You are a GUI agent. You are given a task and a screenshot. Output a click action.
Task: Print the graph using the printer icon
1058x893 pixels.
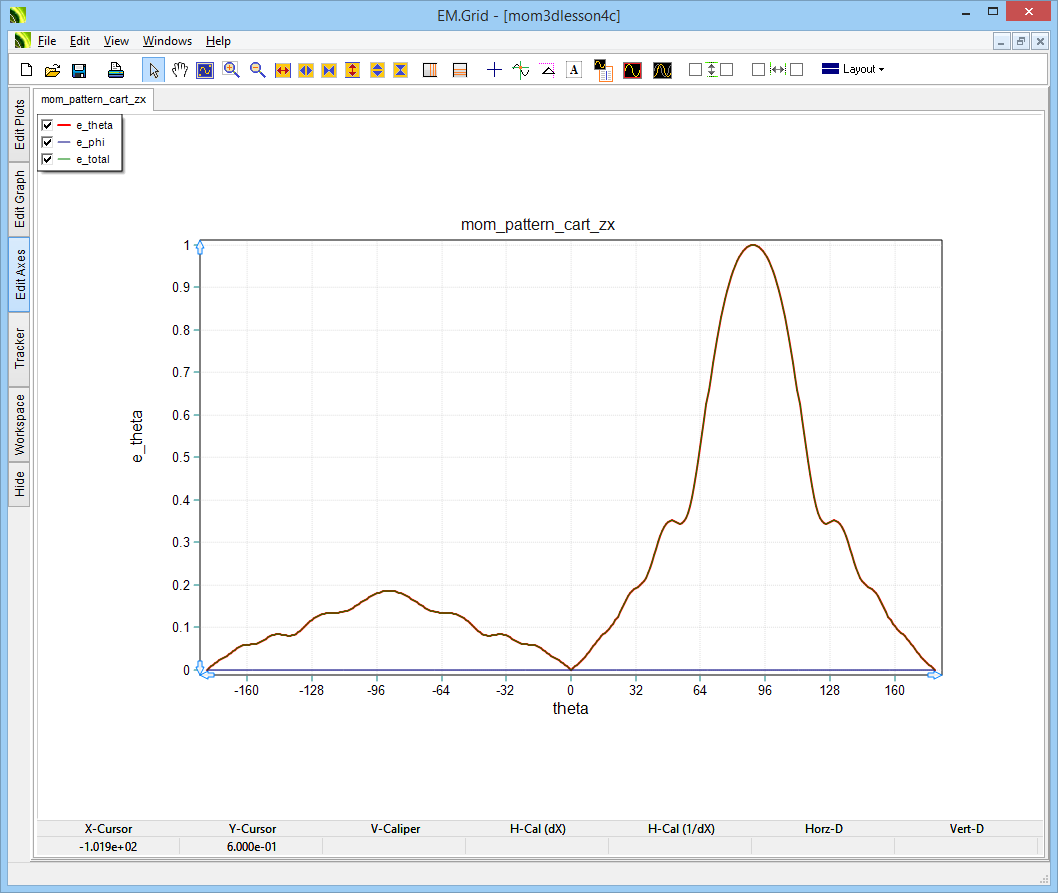pyautogui.click(x=116, y=70)
